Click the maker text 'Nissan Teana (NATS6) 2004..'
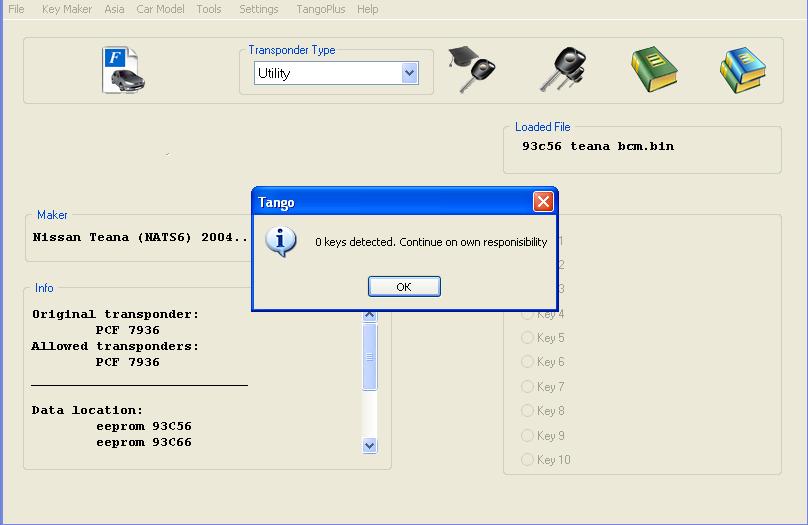This screenshot has height=525, width=808. tap(140, 238)
